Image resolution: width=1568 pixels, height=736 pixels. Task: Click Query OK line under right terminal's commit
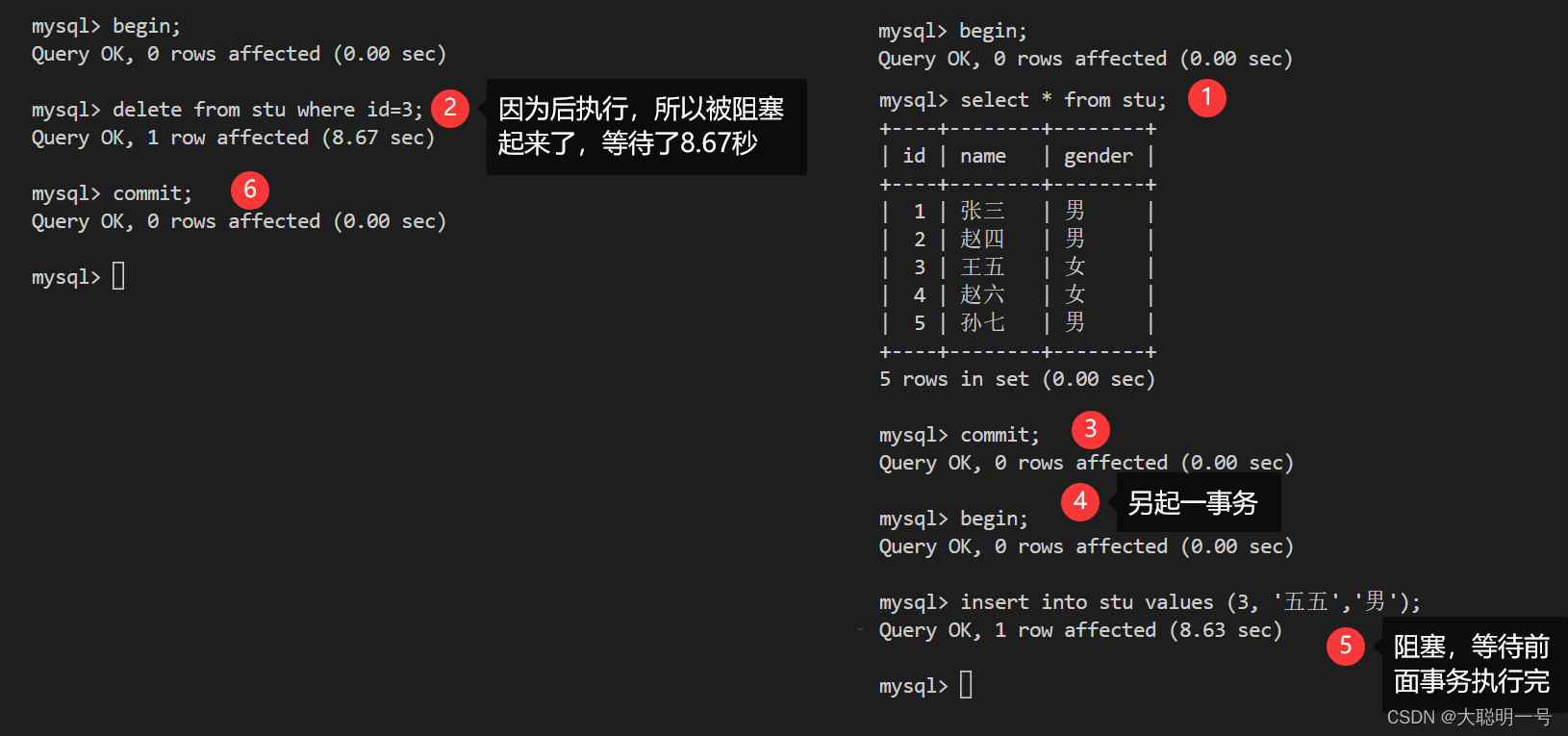tap(1086, 463)
